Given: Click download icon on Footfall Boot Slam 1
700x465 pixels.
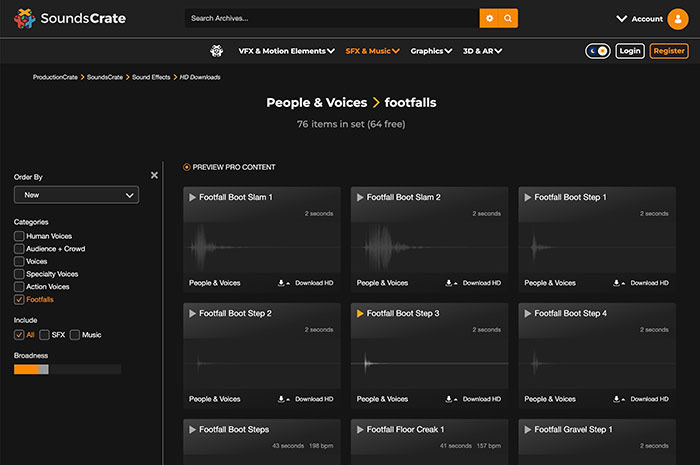Looking at the screenshot, I should 283,283.
